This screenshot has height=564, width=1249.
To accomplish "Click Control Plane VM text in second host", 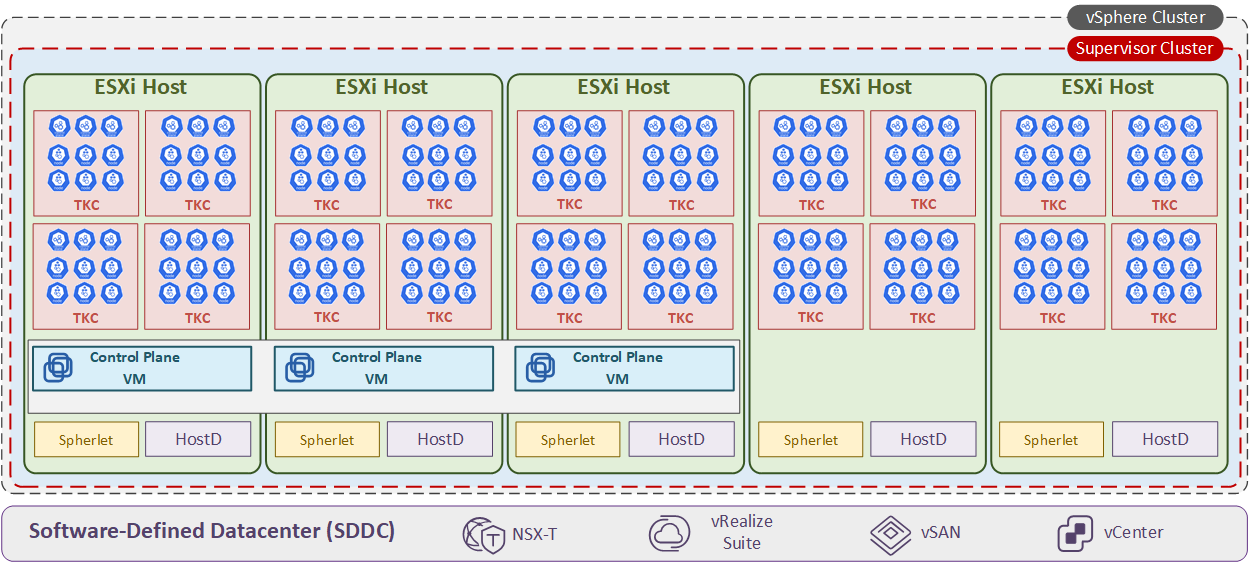I will [x=377, y=368].
